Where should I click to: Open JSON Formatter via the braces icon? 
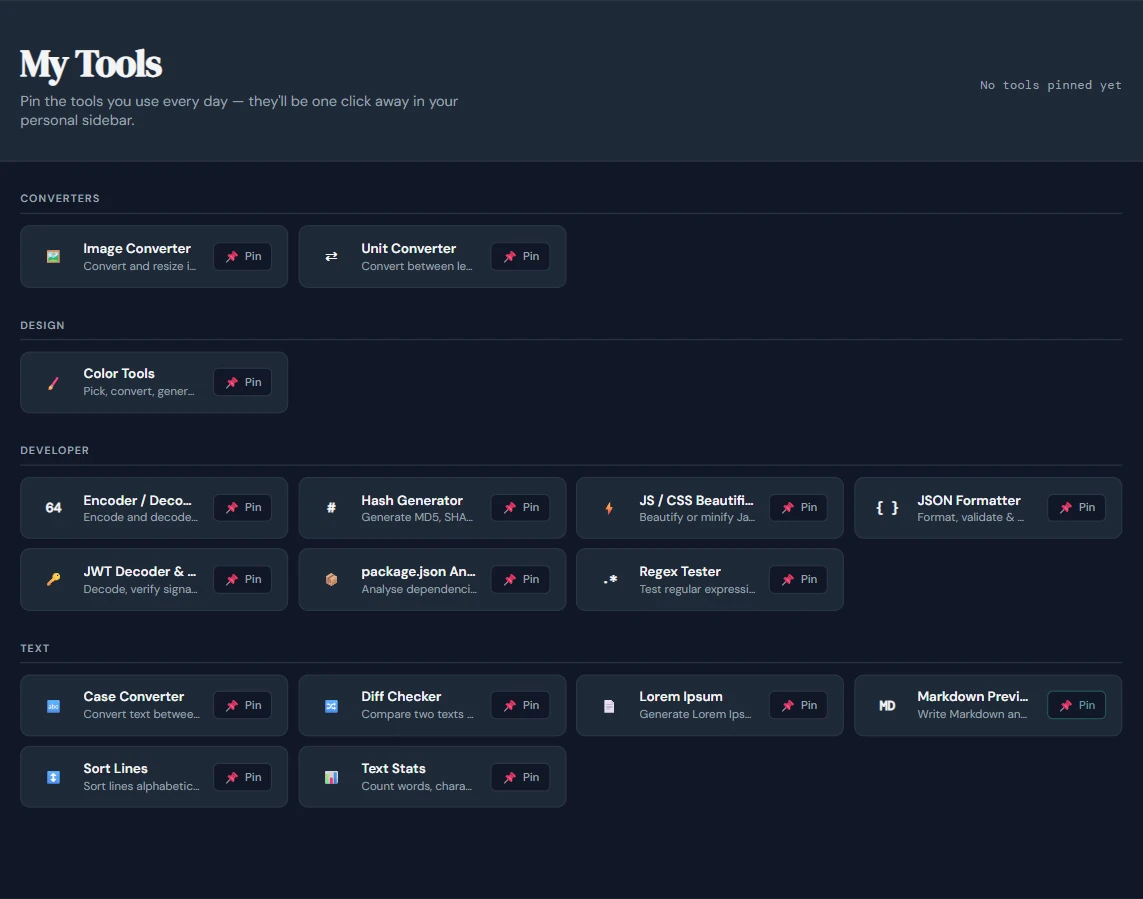click(x=886, y=507)
